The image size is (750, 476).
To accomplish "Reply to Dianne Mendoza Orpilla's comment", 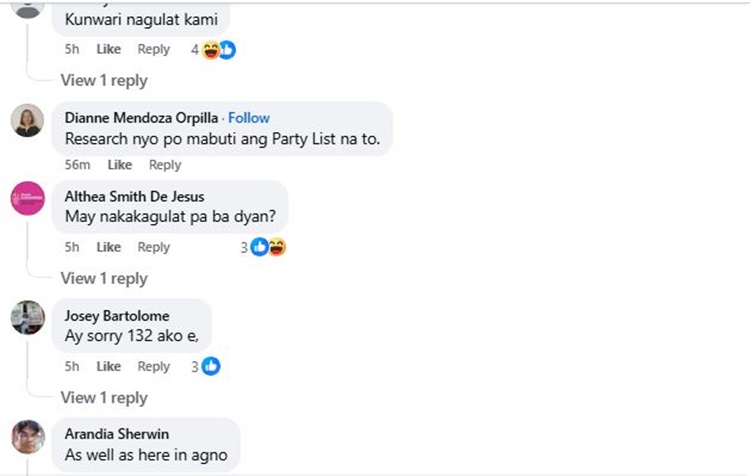I will coord(165,165).
